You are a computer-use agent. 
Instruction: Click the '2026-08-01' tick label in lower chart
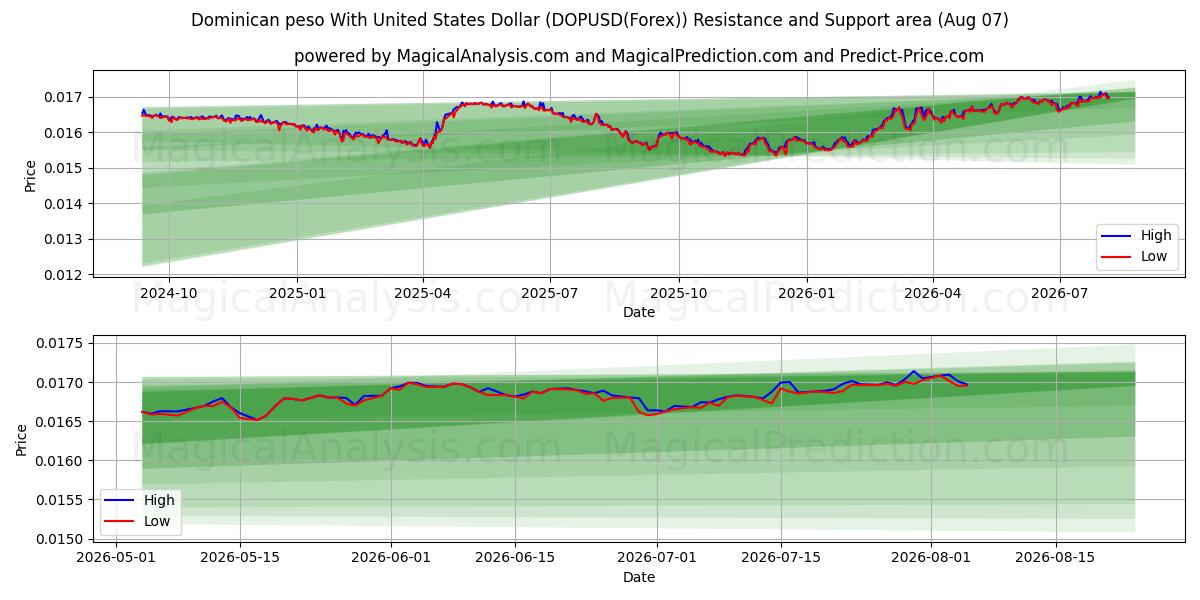coord(931,558)
